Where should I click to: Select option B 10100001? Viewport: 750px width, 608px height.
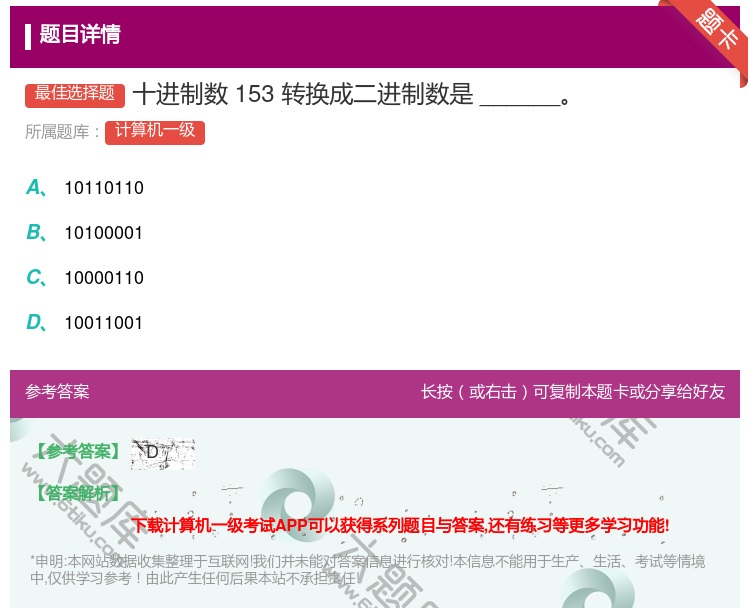[85, 233]
